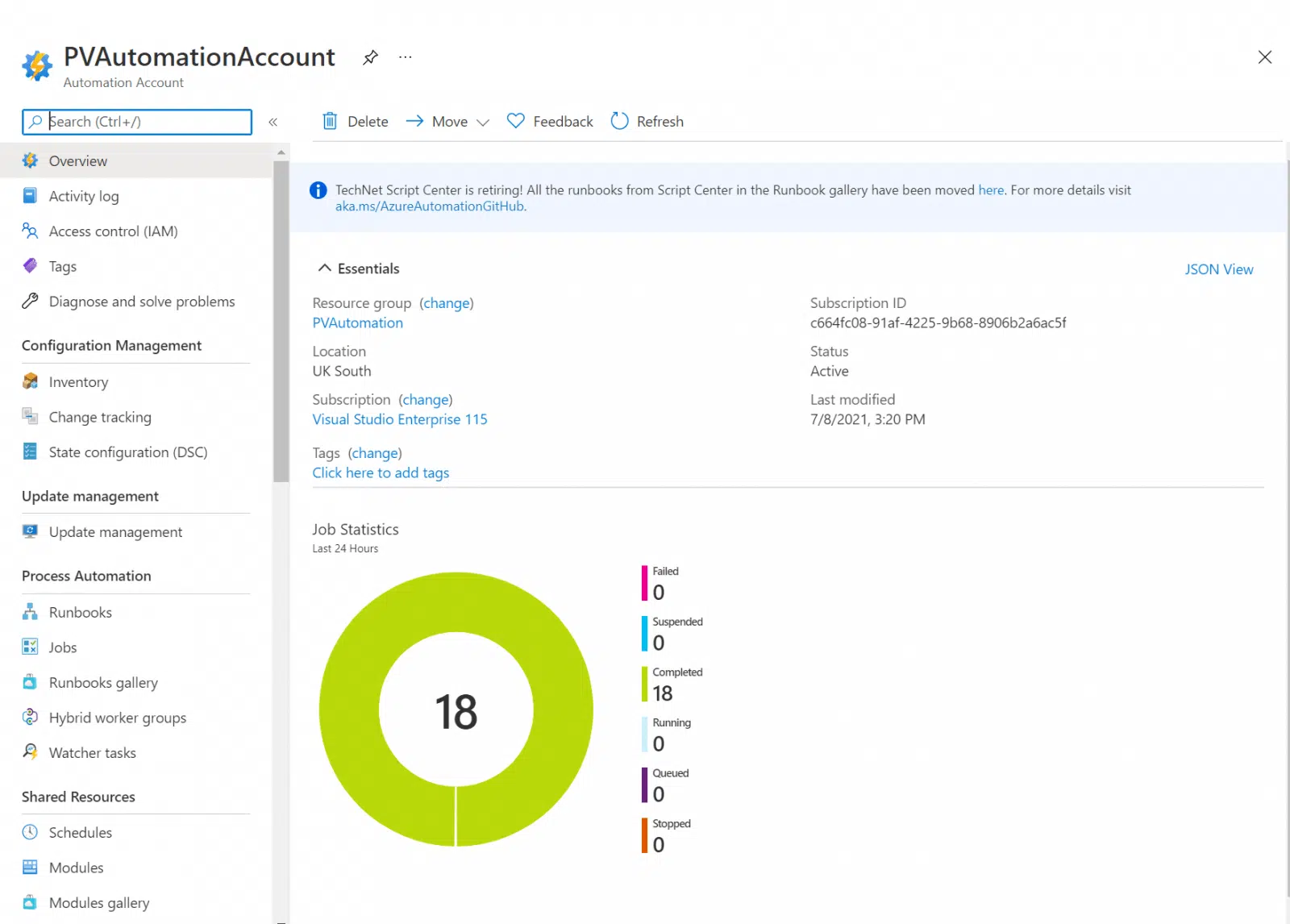Click the Refresh circular arrow icon
This screenshot has height=924, width=1290.
619,121
